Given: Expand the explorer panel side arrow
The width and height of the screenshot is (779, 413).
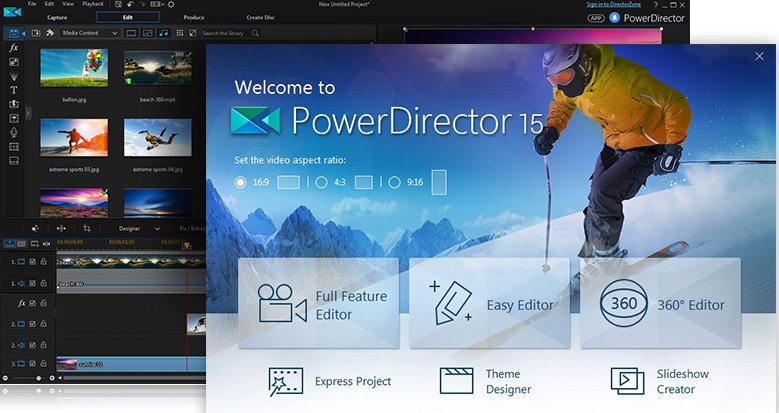Looking at the screenshot, I should [x=28, y=113].
